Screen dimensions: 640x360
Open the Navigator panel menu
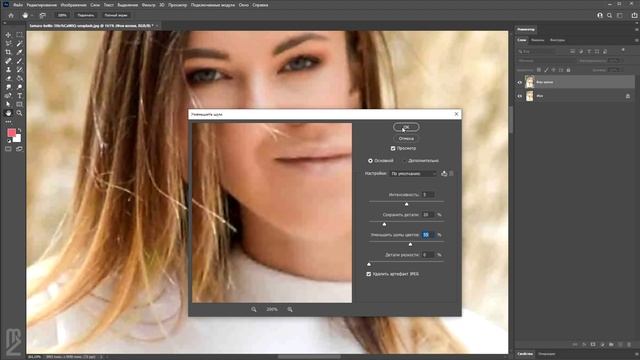click(636, 29)
